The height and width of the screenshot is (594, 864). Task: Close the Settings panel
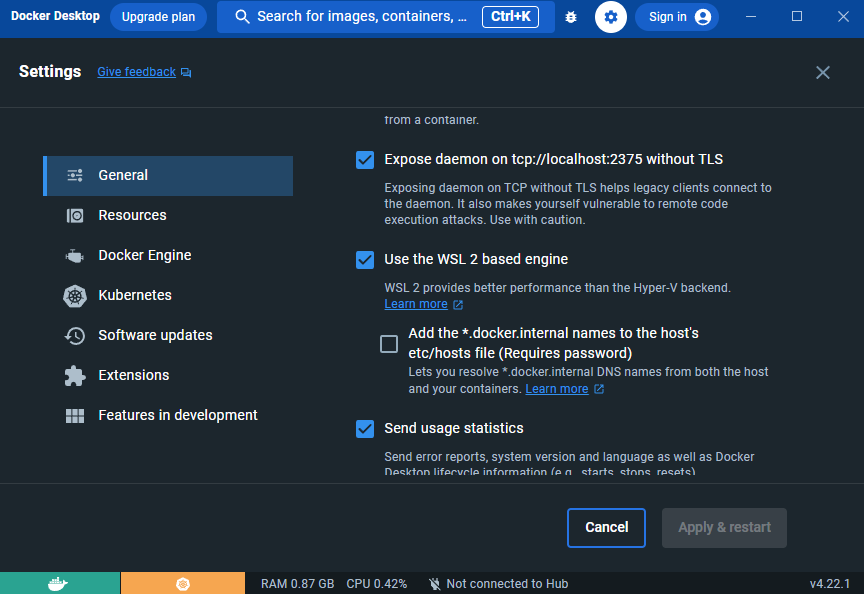coord(823,72)
